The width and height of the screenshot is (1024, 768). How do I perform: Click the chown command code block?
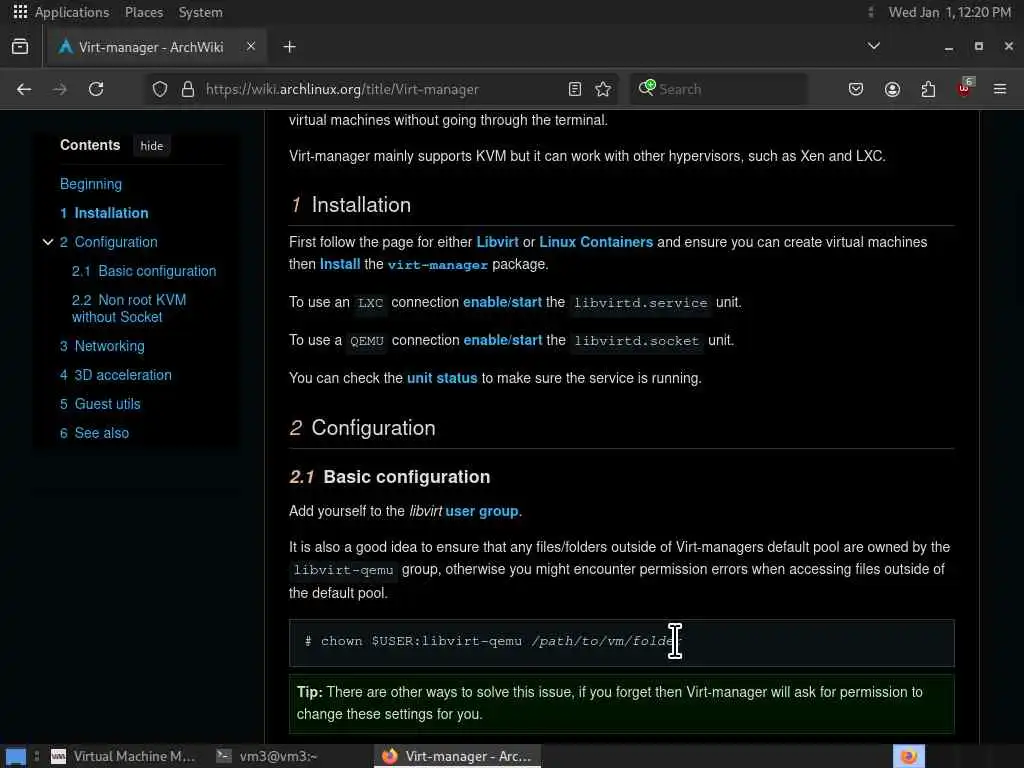622,643
